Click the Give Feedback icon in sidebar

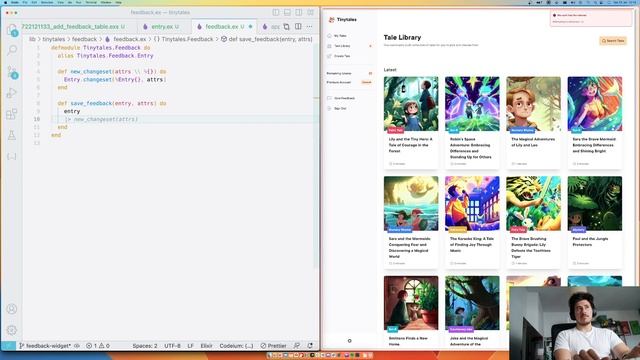329,98
